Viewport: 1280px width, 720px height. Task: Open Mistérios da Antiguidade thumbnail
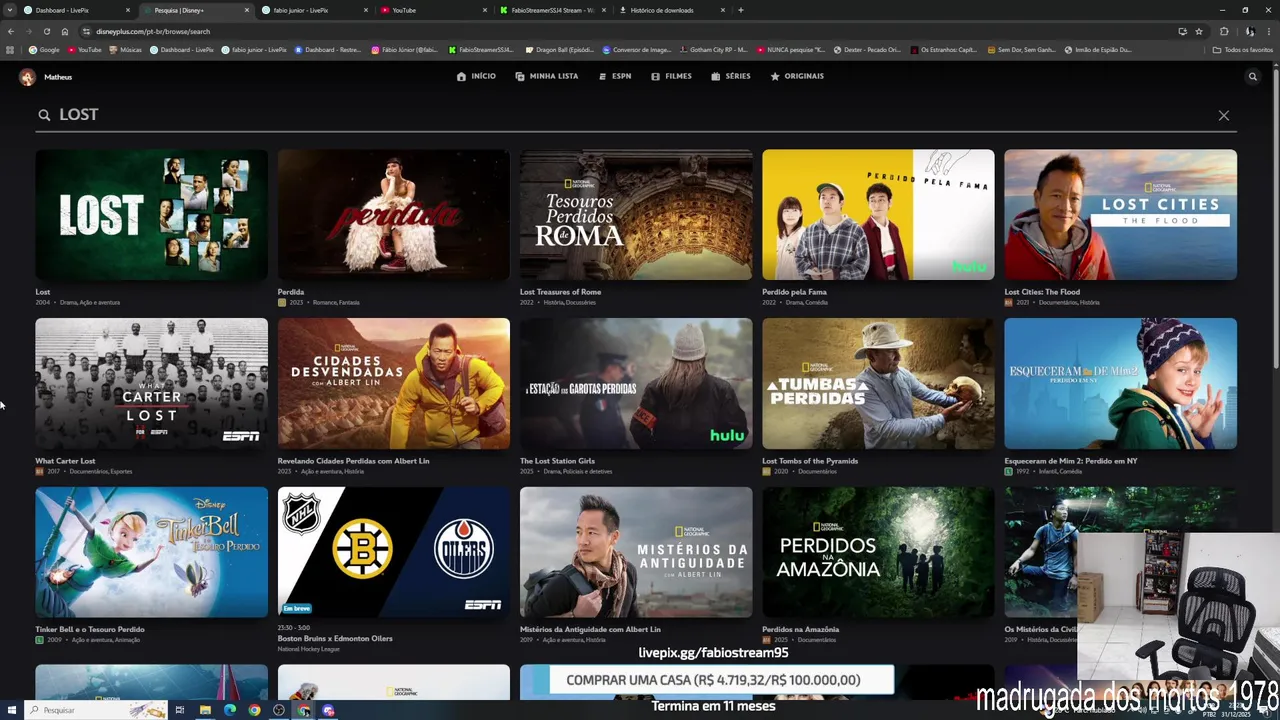[636, 552]
